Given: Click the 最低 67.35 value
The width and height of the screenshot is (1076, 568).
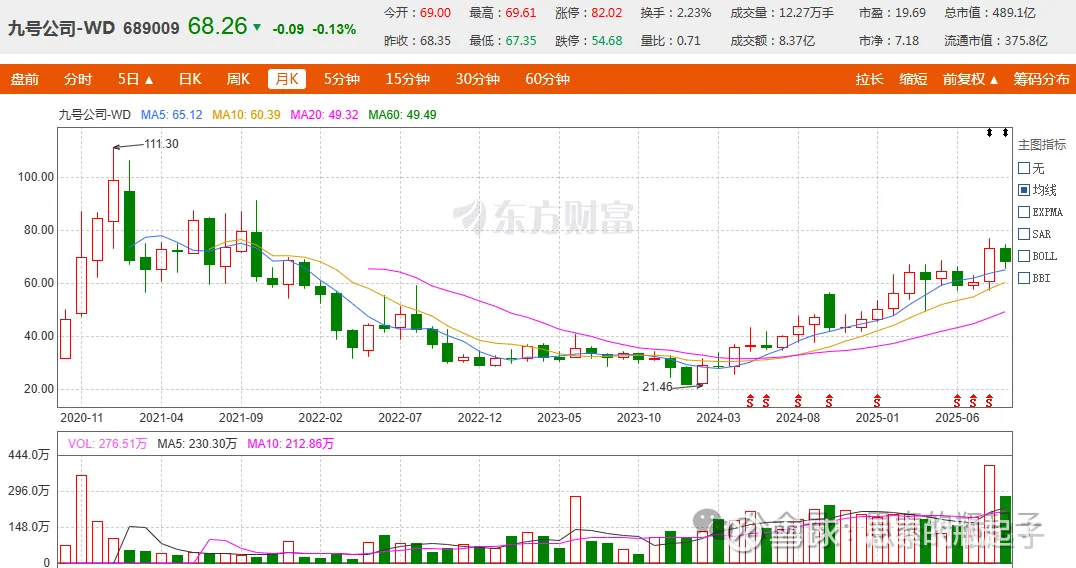Looking at the screenshot, I should click(521, 40).
